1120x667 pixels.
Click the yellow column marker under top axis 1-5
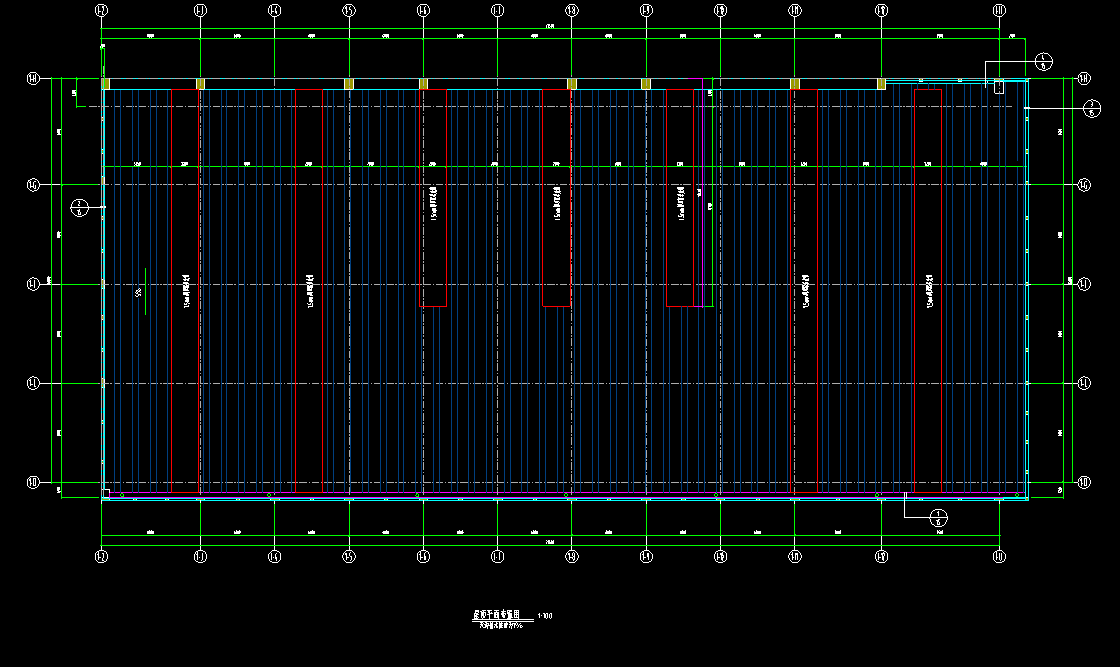coord(349,84)
